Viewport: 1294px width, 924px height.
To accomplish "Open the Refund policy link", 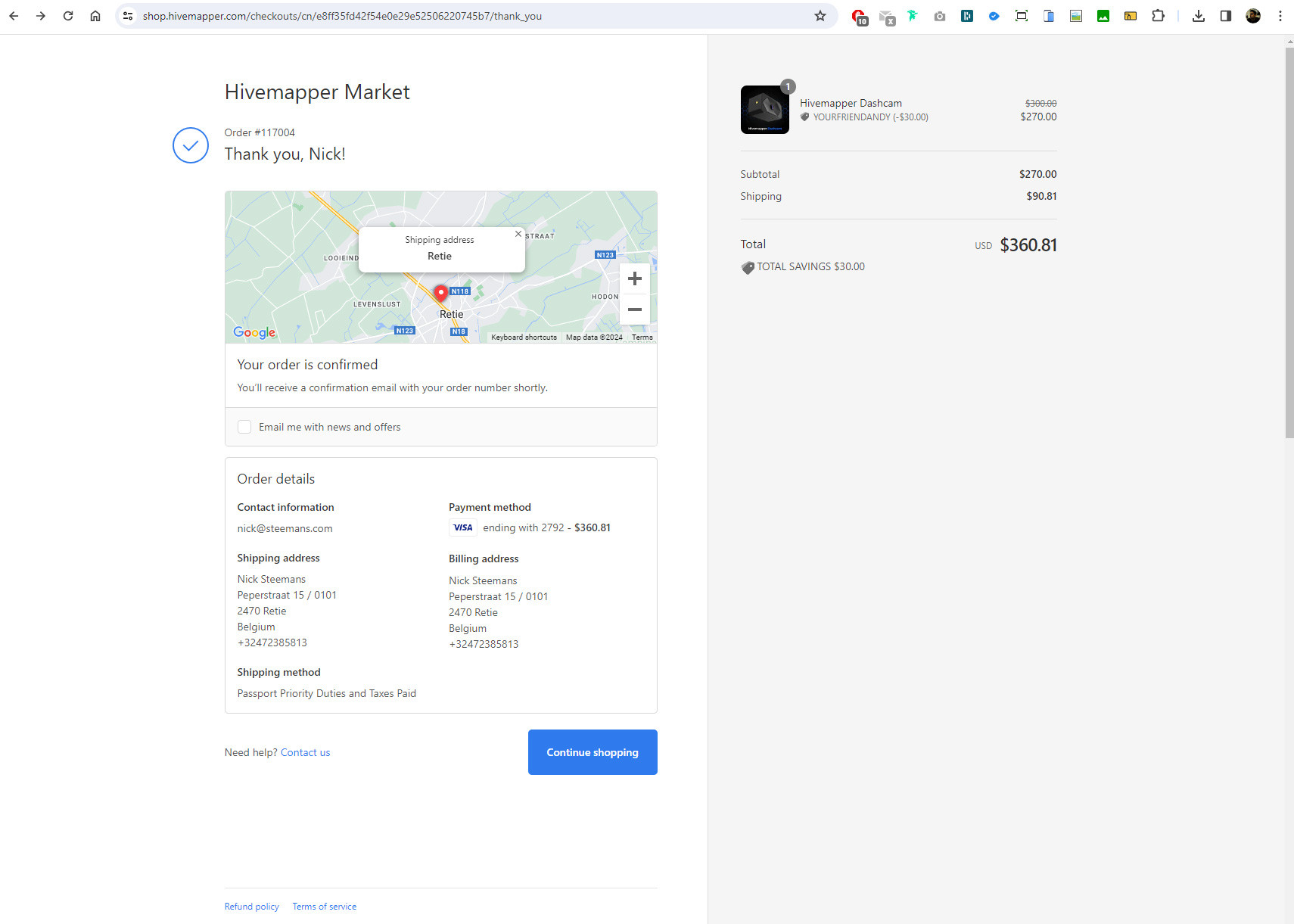I will pyautogui.click(x=252, y=907).
